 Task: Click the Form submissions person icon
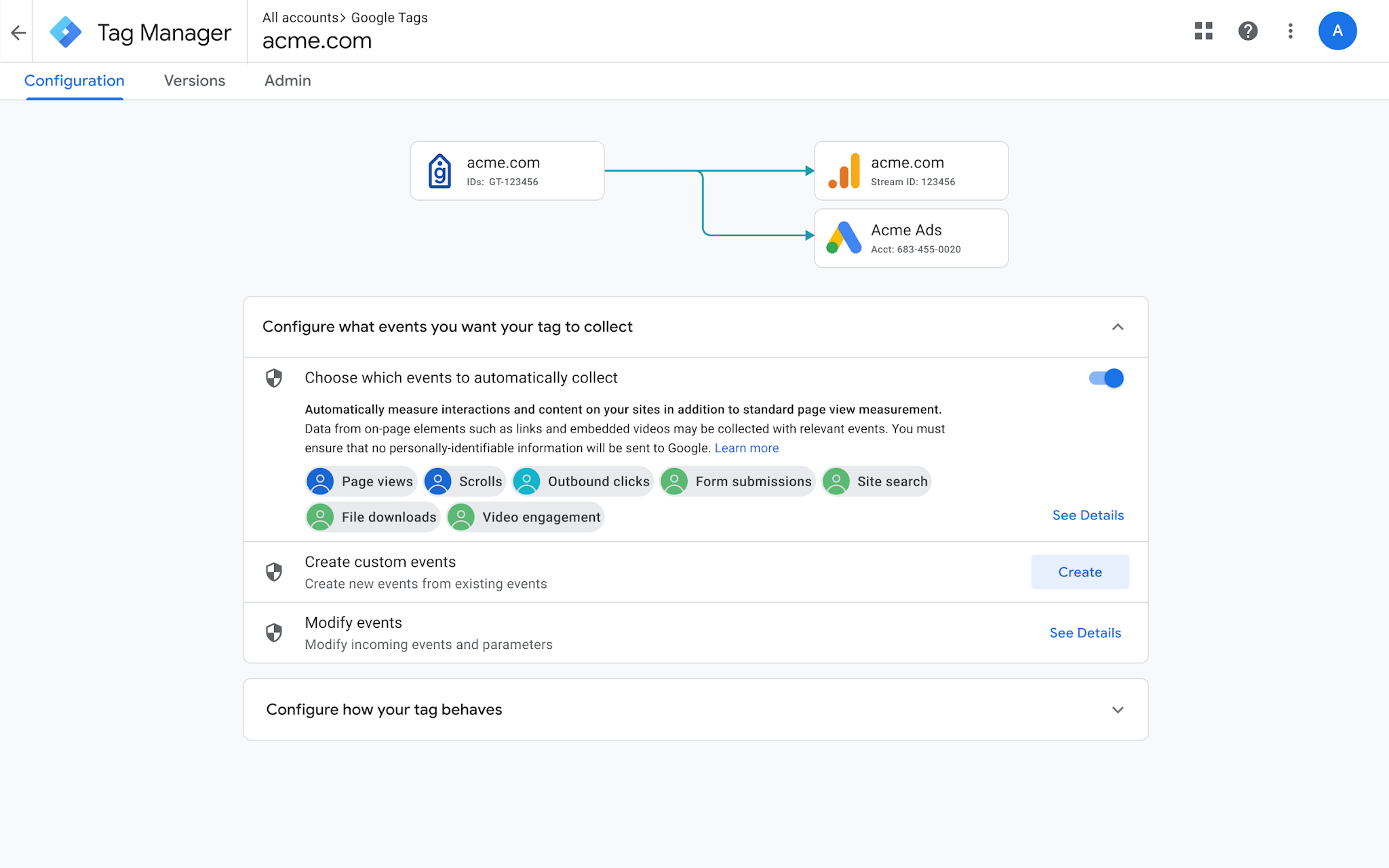674,481
